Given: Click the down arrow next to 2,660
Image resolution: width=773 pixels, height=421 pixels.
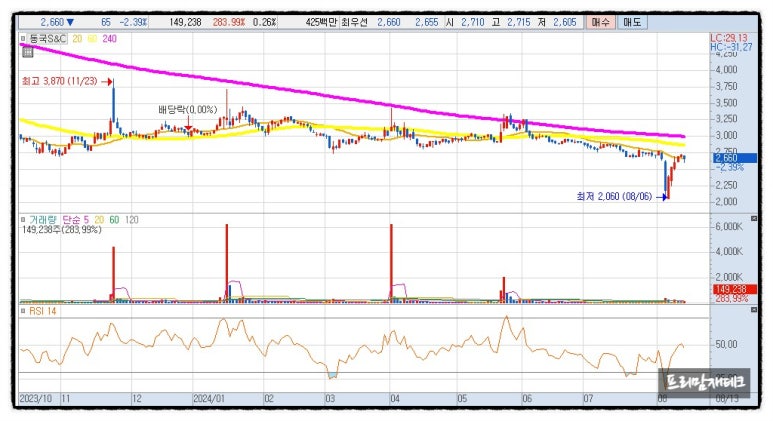Looking at the screenshot, I should click(69, 21).
